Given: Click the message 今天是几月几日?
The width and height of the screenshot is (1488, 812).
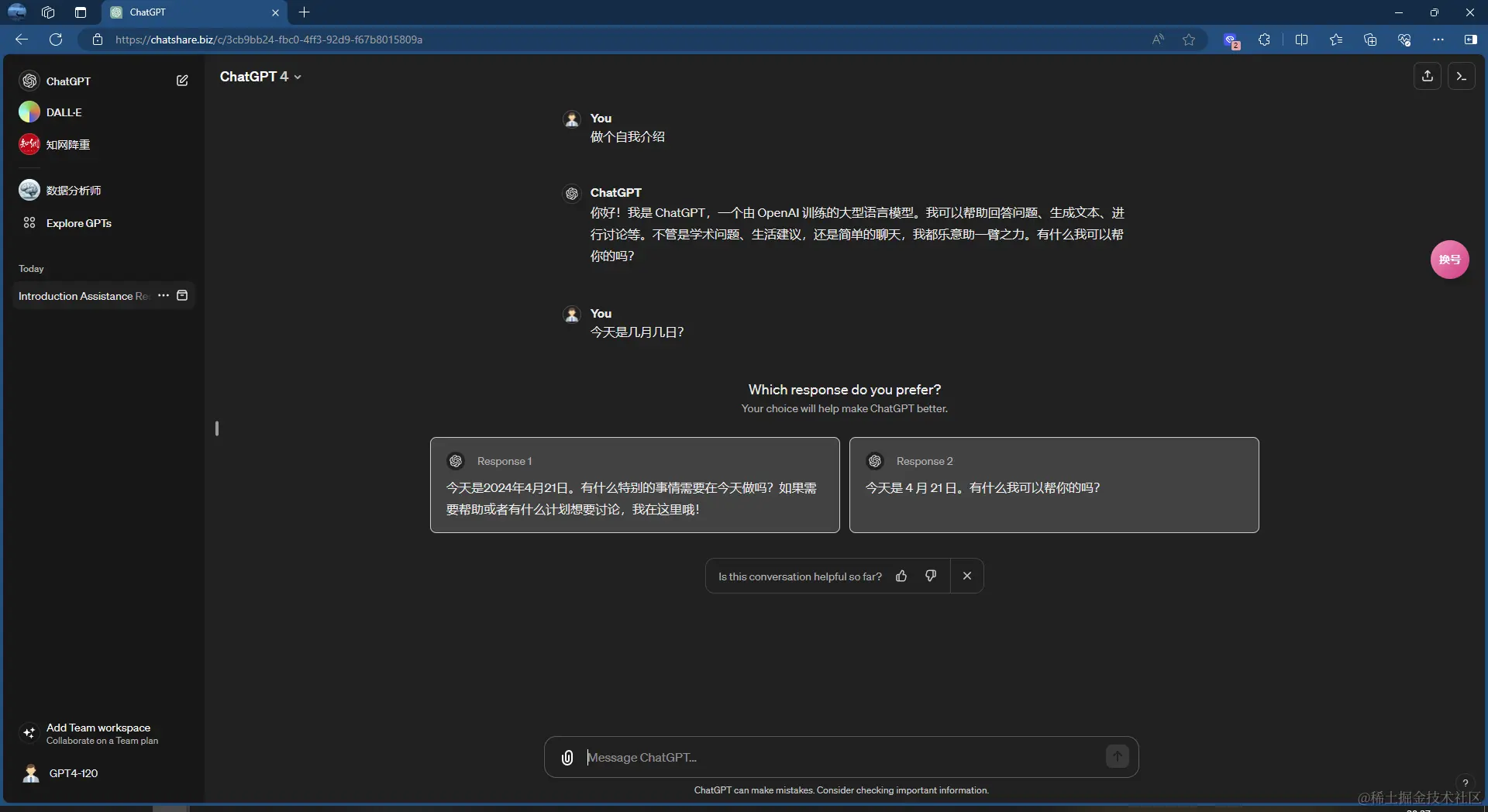Looking at the screenshot, I should [637, 332].
